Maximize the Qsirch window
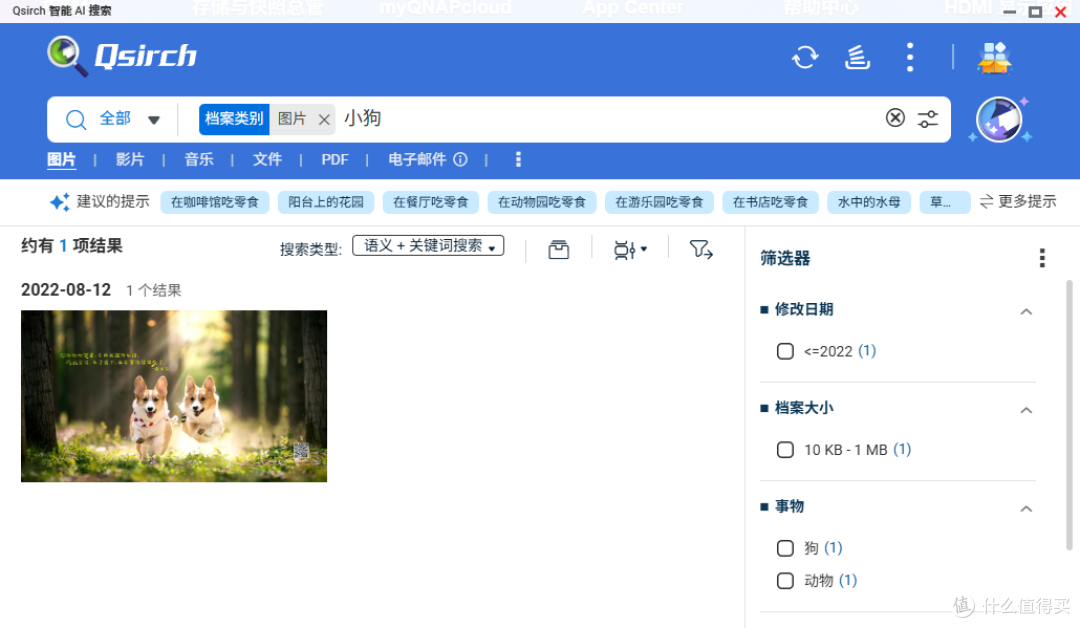The height and width of the screenshot is (628, 1080). click(x=1035, y=11)
